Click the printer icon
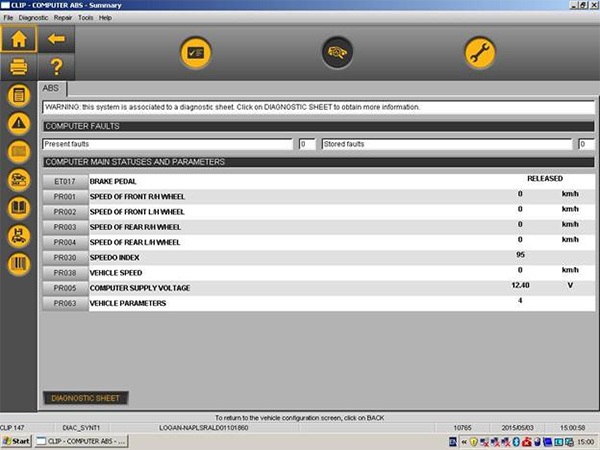Viewport: 600px width, 450px height. pyautogui.click(x=18, y=67)
